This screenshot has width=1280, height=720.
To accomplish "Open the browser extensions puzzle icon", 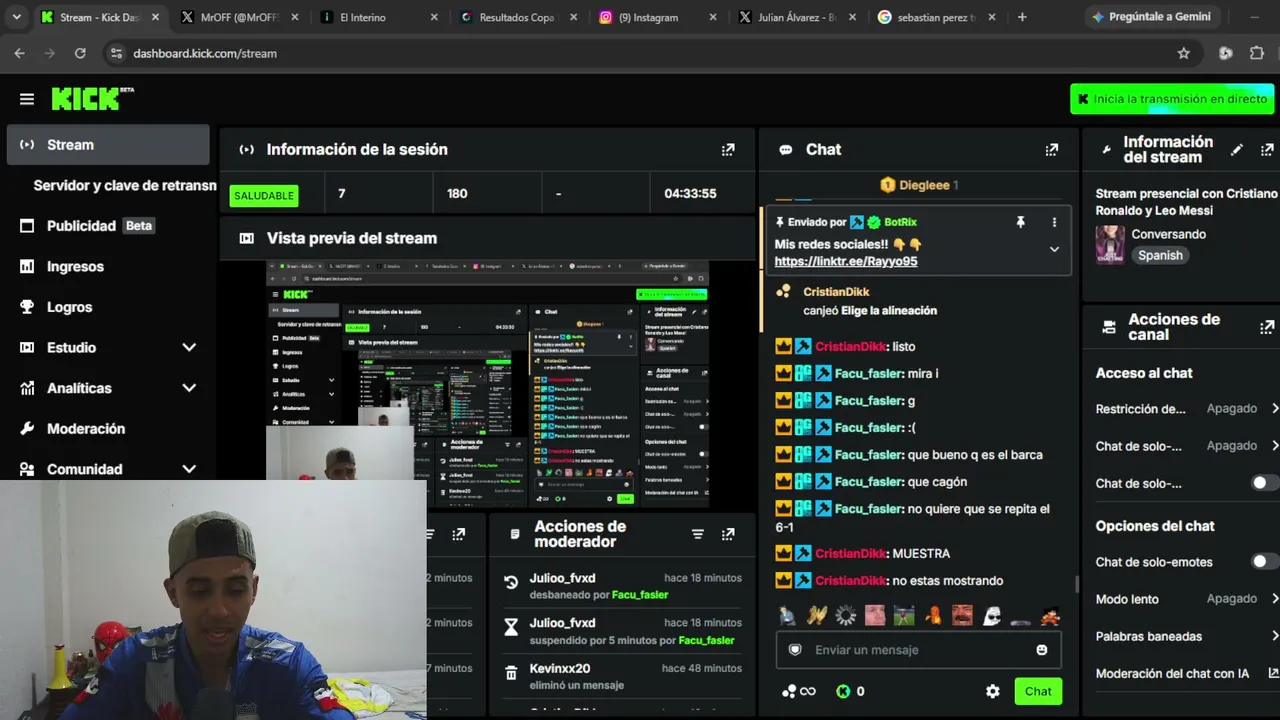I will (1257, 53).
